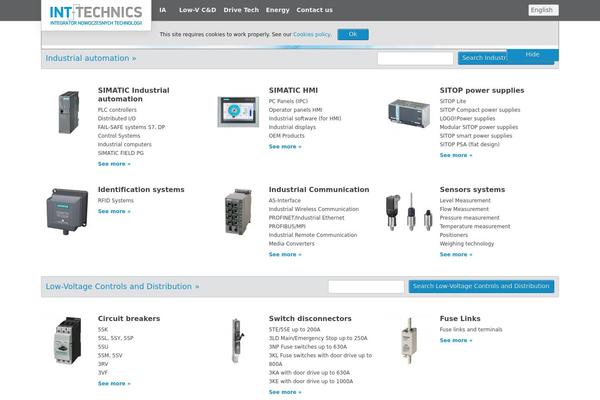This screenshot has width=600, height=400.
Task: Open the SITOP power supply image
Action: pos(409,113)
